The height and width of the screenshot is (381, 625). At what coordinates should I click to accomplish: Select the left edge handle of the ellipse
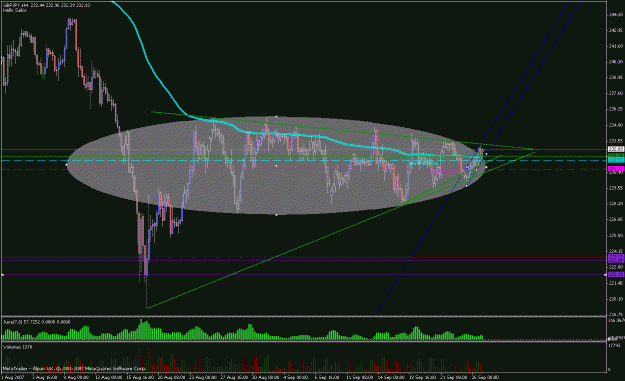[x=67, y=165]
